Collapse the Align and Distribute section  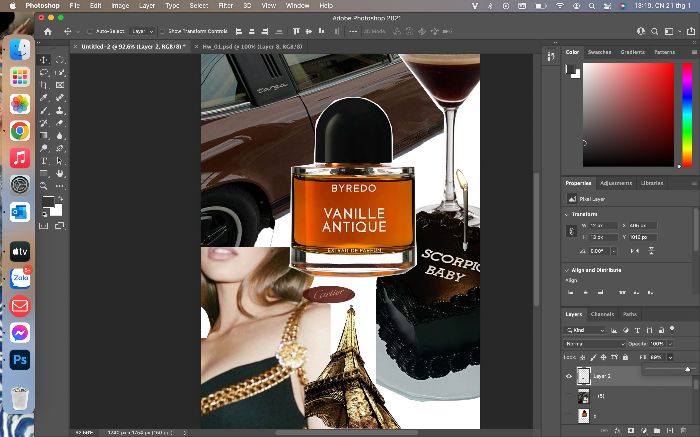pos(567,270)
